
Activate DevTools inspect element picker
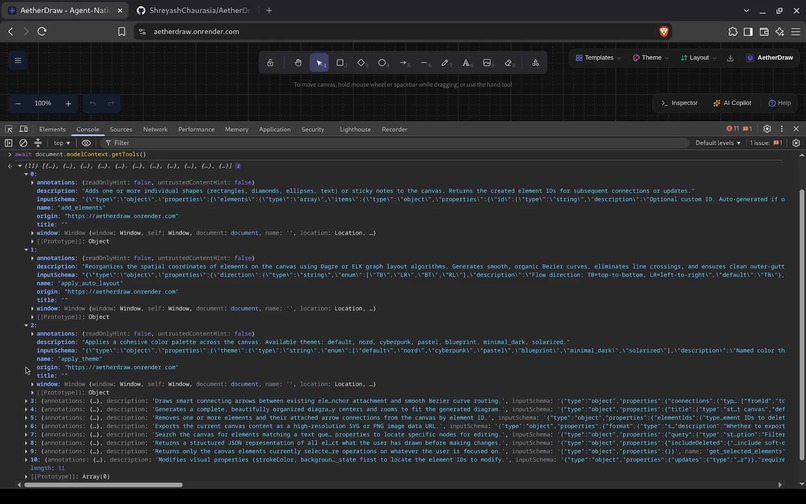(9, 129)
